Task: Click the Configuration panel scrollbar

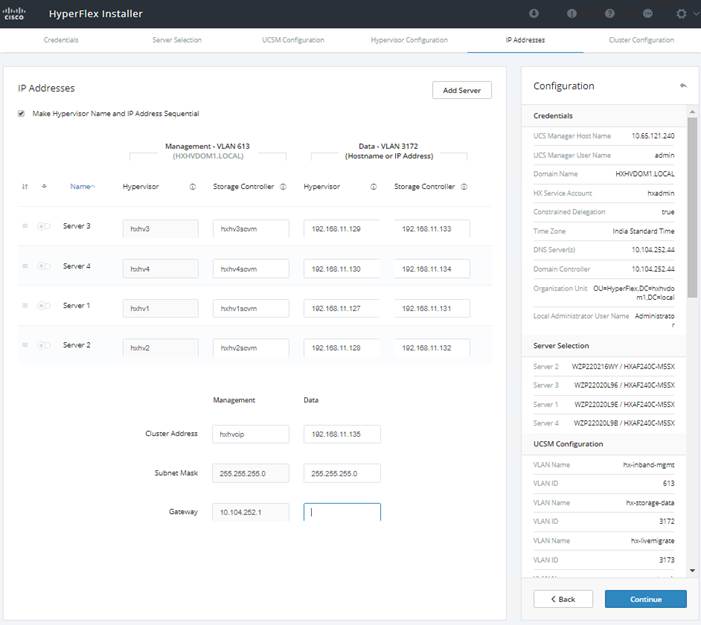Action: click(691, 200)
